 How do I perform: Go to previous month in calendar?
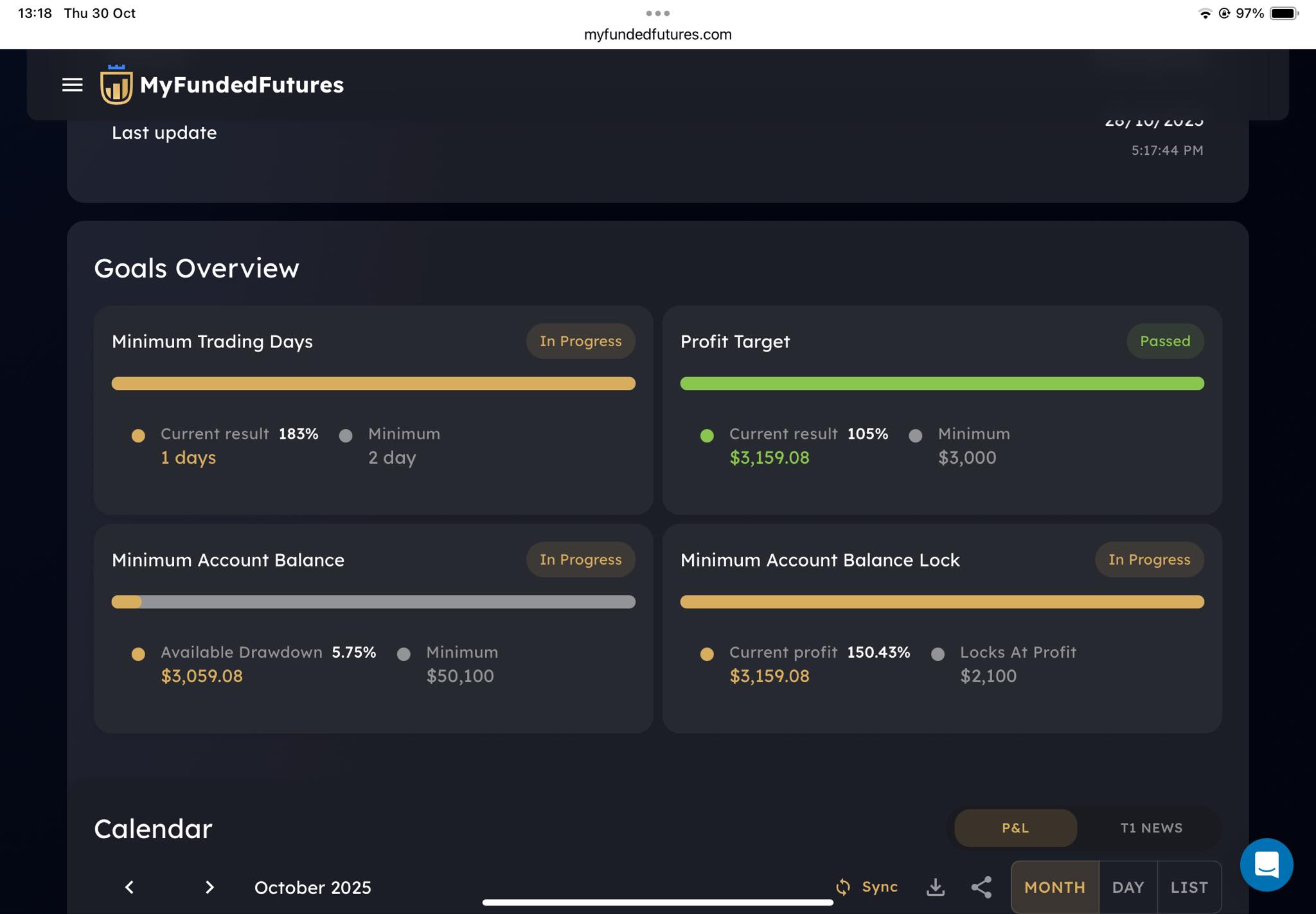coord(129,887)
